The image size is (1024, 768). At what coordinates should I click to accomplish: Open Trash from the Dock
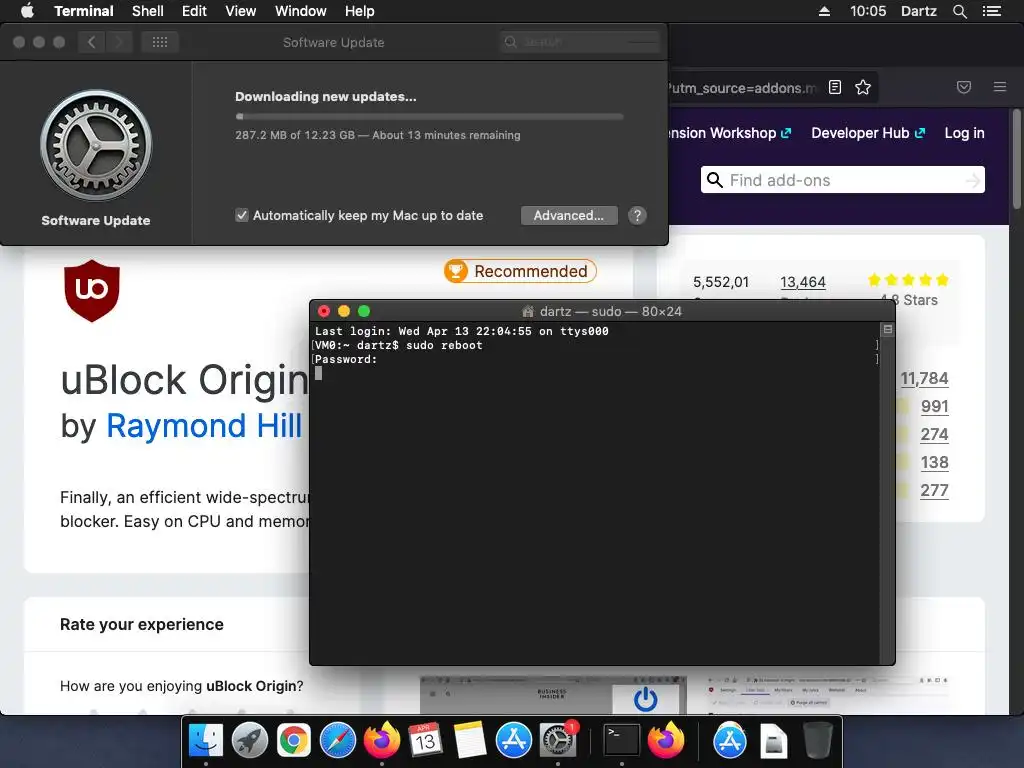point(817,741)
